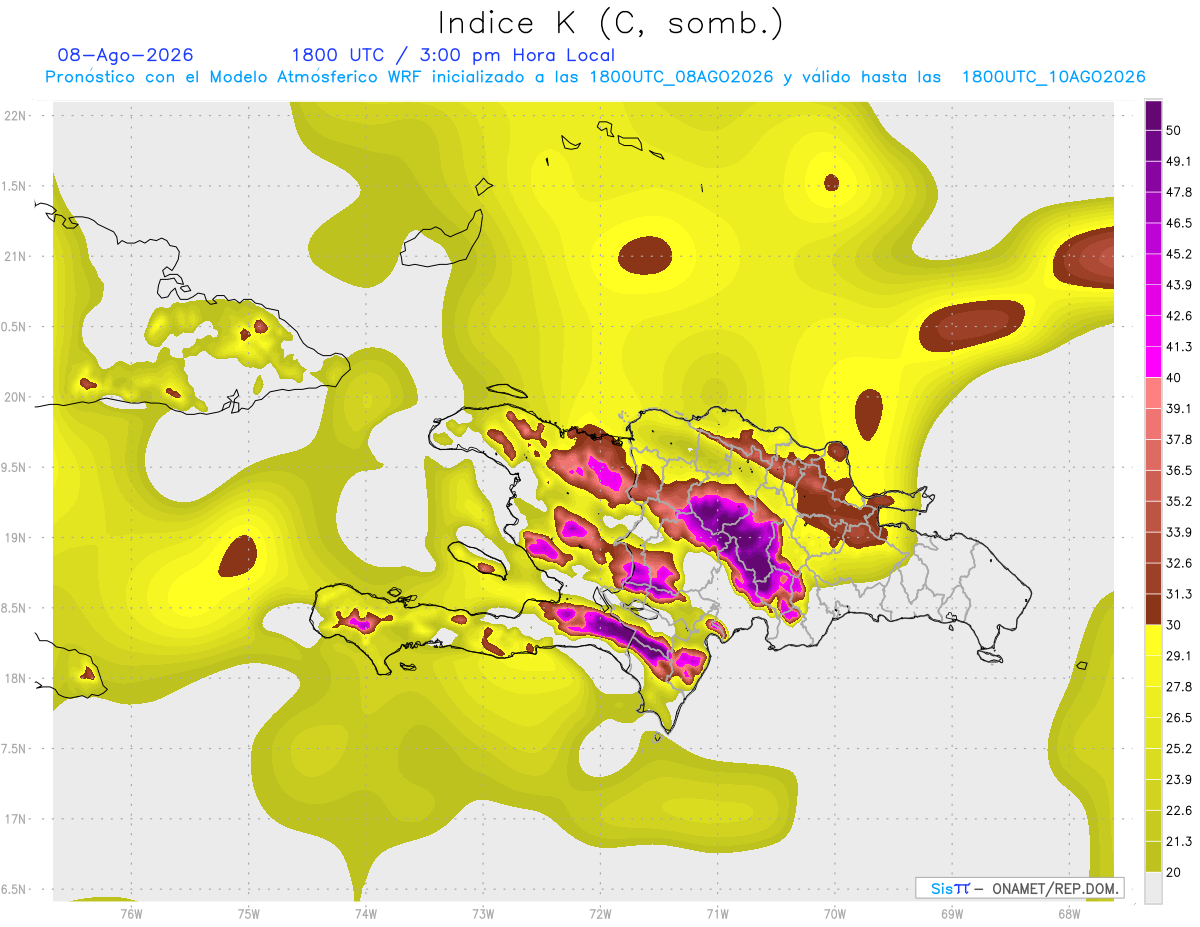Click the color bar value "26.5"

point(1179,718)
